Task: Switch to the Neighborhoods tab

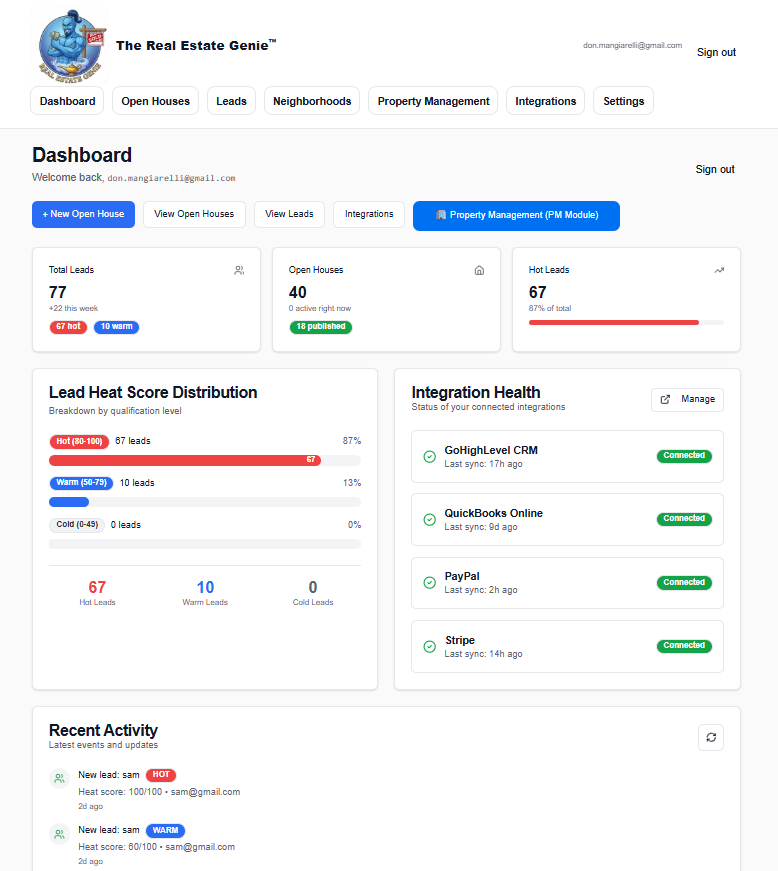Action: coord(312,100)
